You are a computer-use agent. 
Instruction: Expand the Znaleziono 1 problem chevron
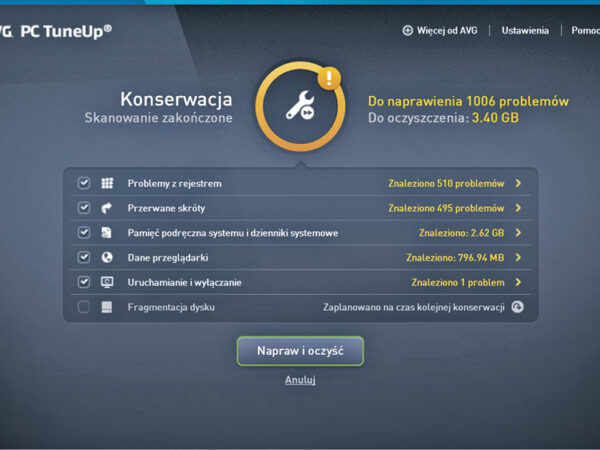tap(518, 282)
